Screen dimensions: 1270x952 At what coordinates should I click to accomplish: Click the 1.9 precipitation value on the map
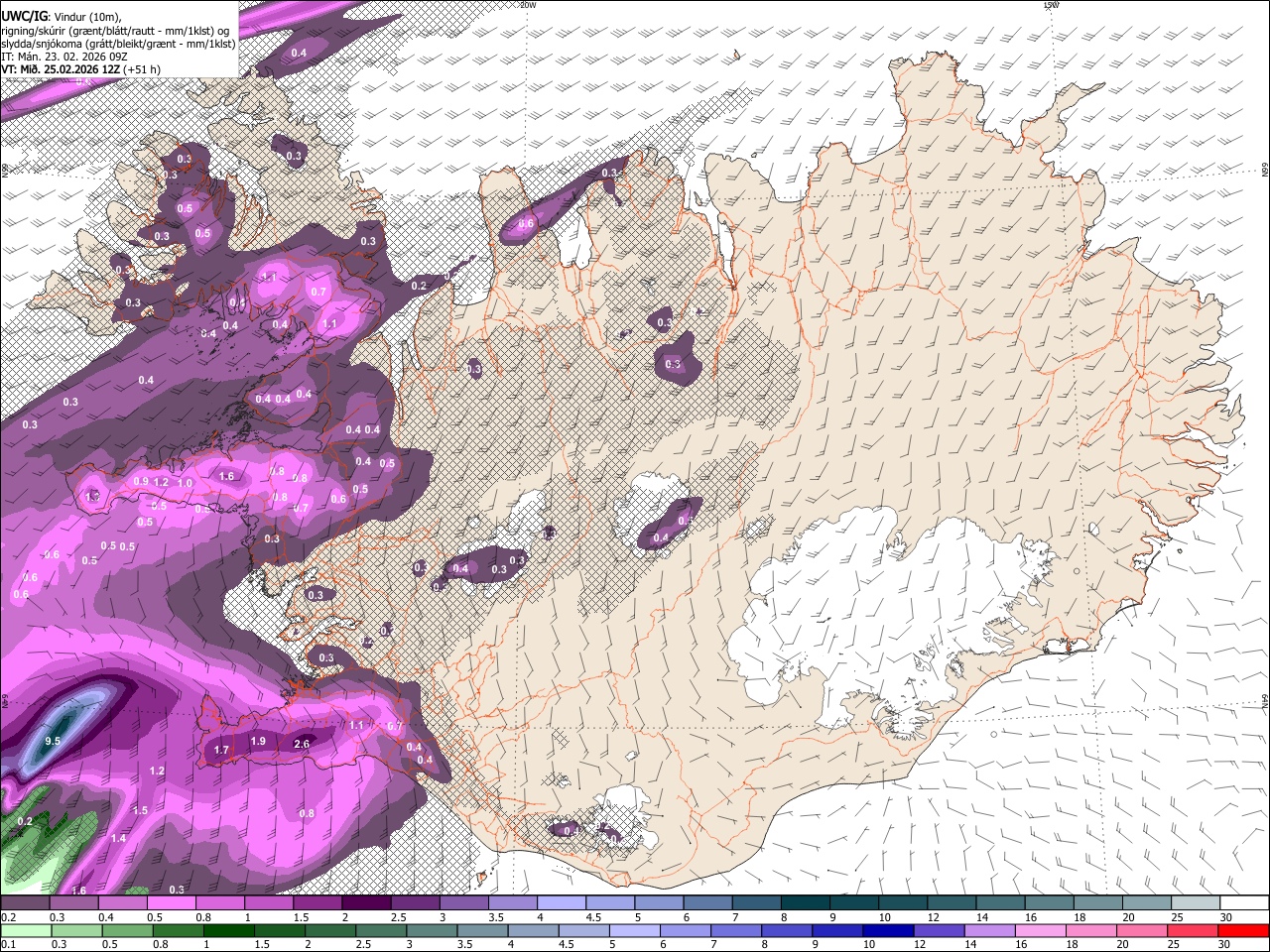tap(258, 741)
